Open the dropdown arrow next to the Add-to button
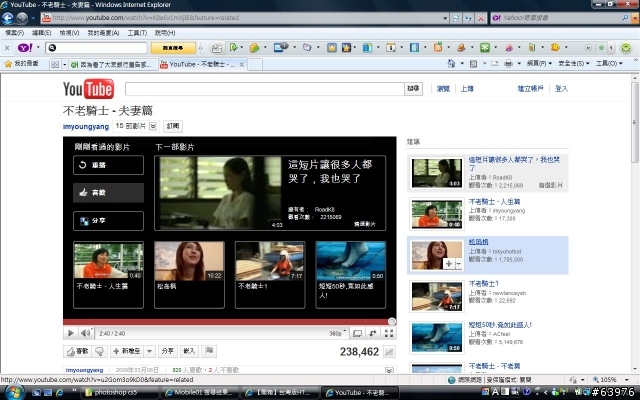The height and width of the screenshot is (400, 640). pyautogui.click(x=149, y=351)
